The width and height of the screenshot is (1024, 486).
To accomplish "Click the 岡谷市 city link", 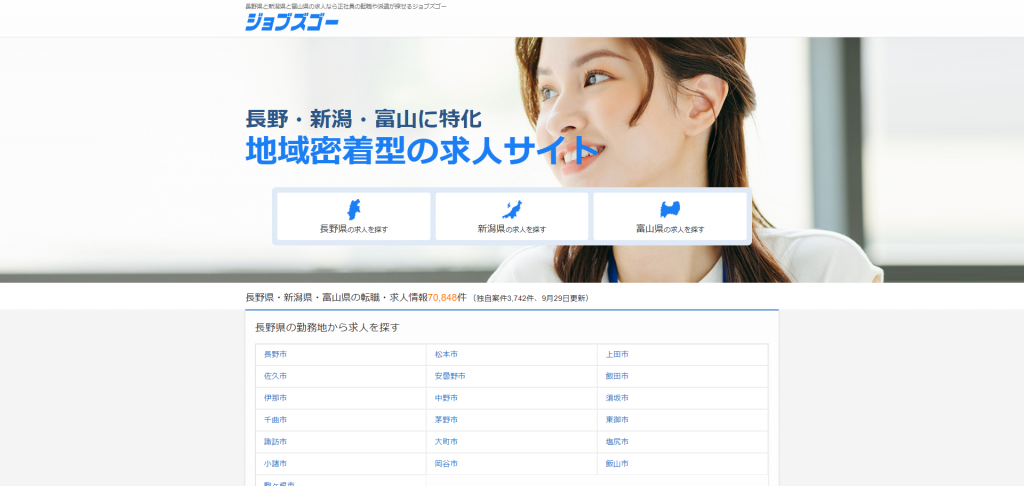I will click(x=446, y=464).
